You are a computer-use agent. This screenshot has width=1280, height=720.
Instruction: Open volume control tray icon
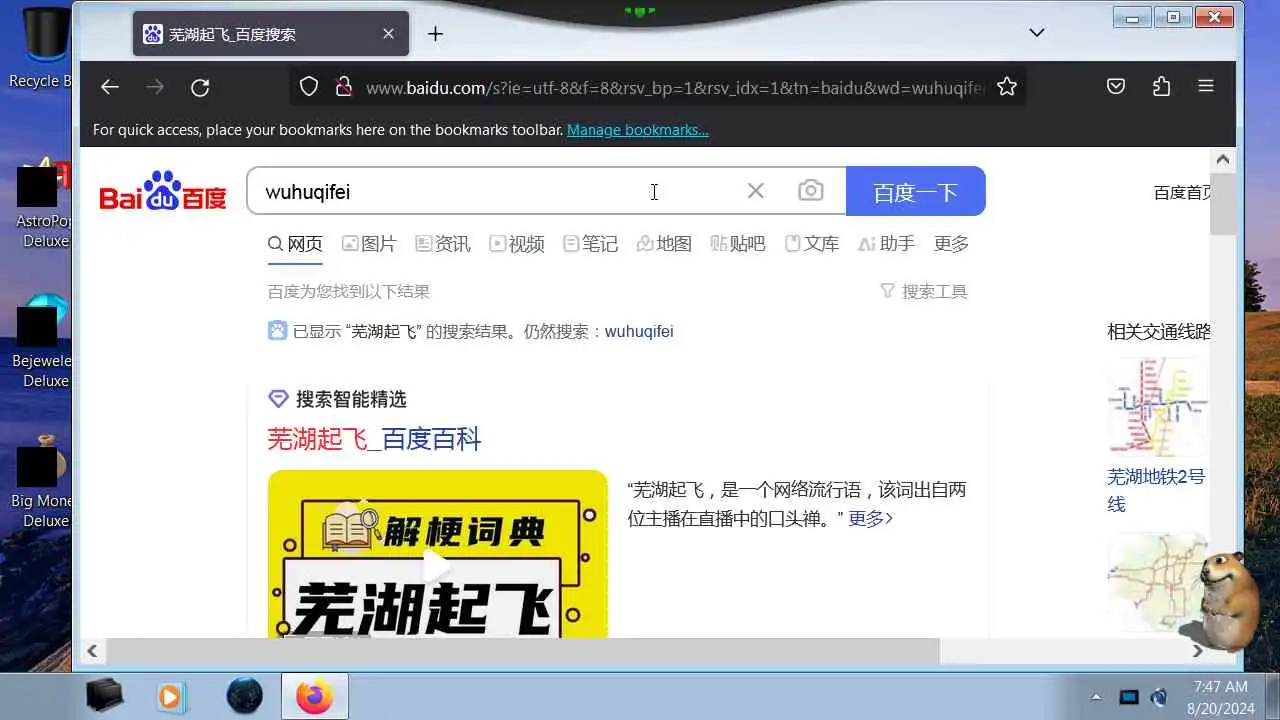click(x=1159, y=697)
